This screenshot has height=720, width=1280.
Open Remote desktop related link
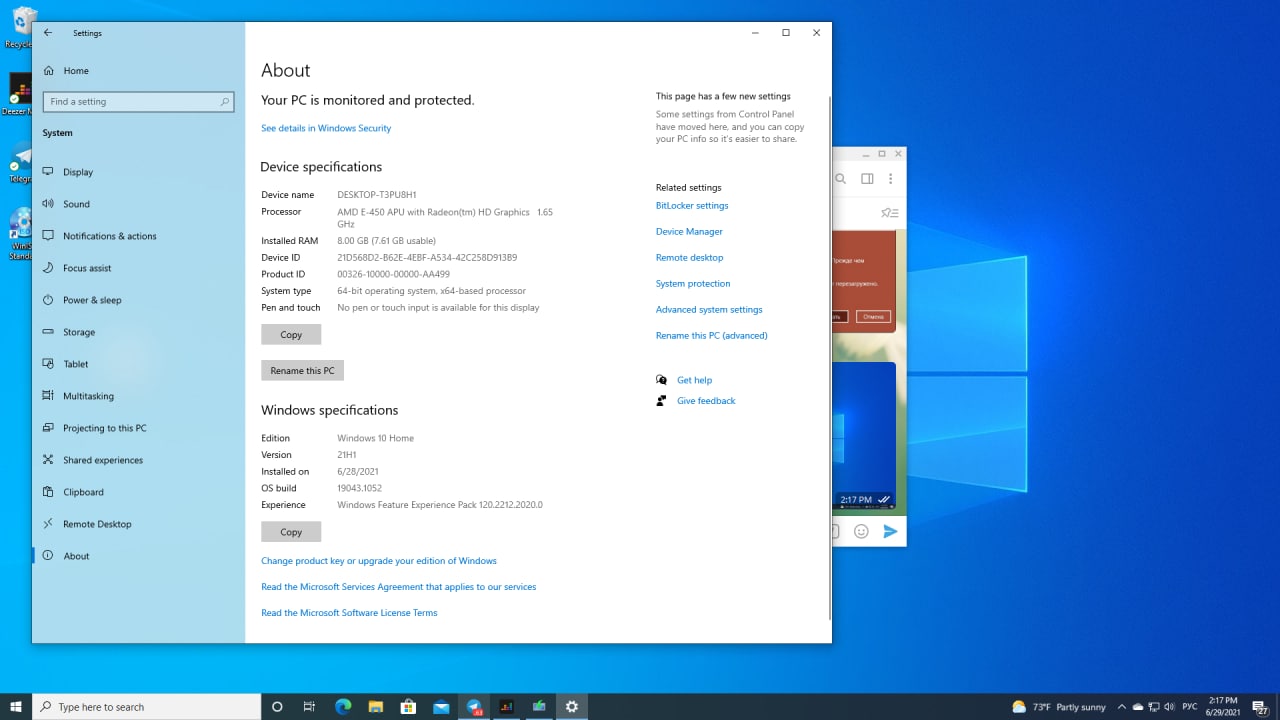pos(689,258)
